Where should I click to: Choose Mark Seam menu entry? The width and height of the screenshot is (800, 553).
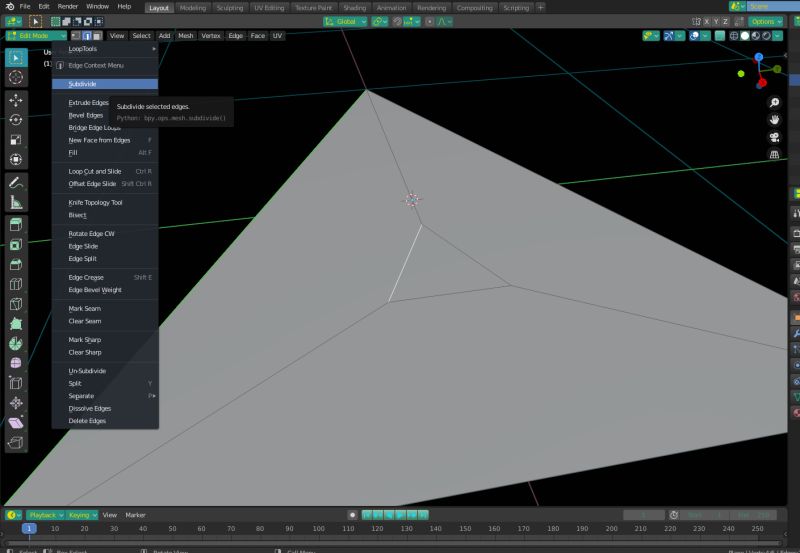[x=105, y=309]
